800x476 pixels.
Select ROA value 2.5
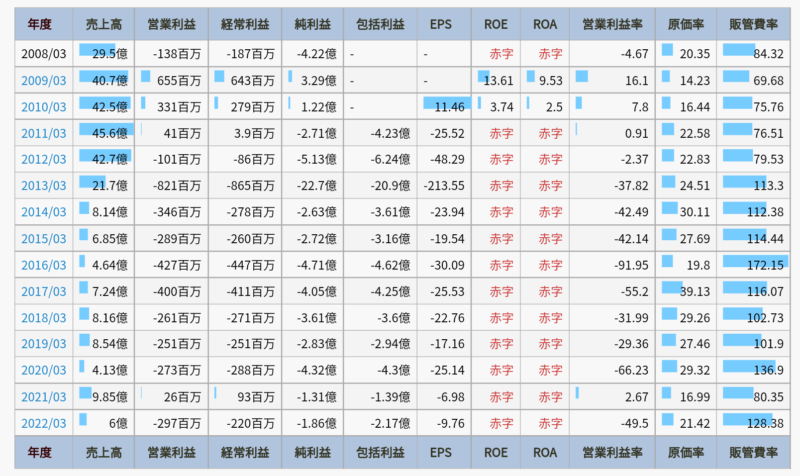554,107
